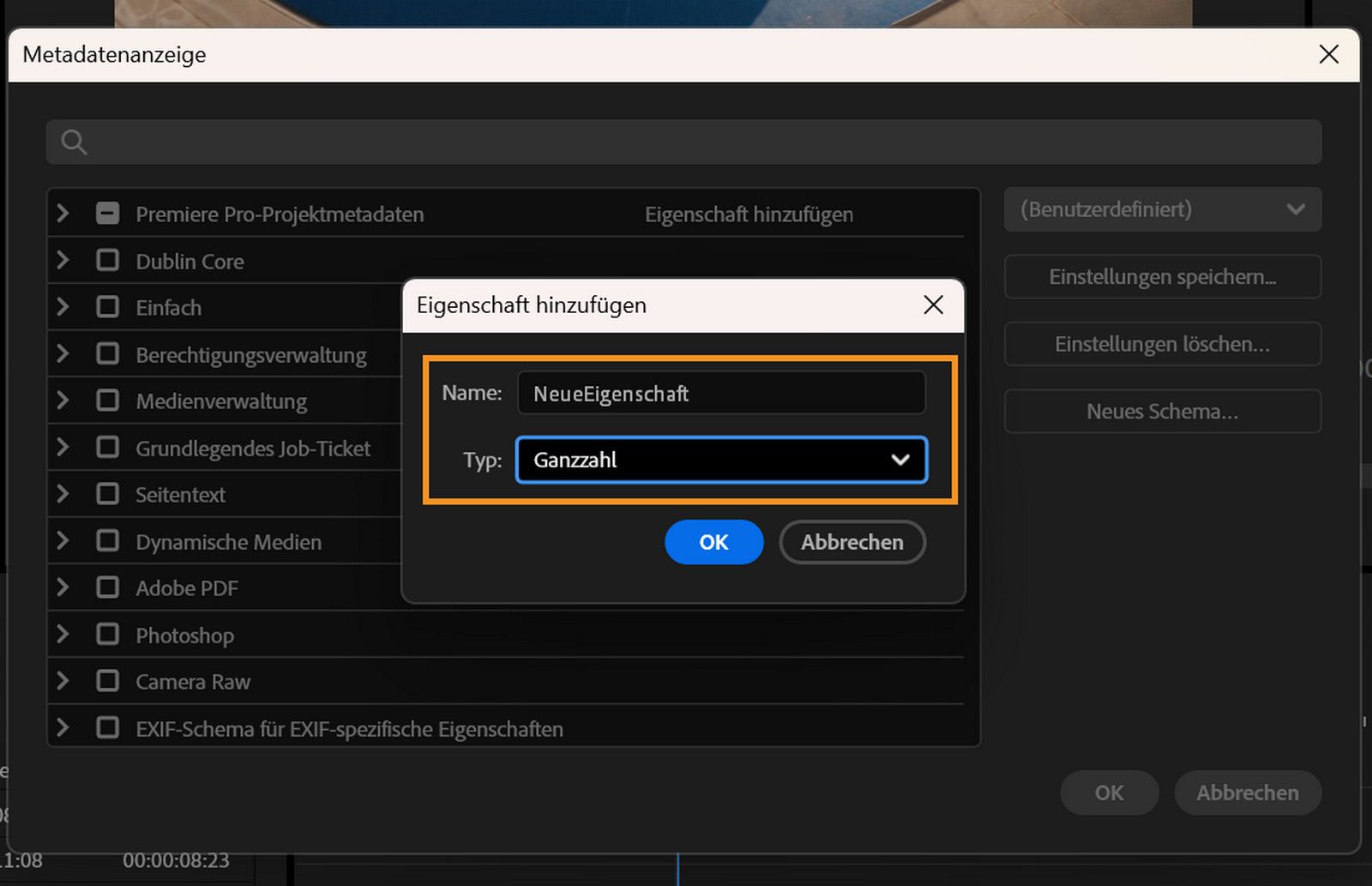
Task: Click Eigenschaft hinzufügen link in Projektmetadaten row
Action: tap(749, 214)
